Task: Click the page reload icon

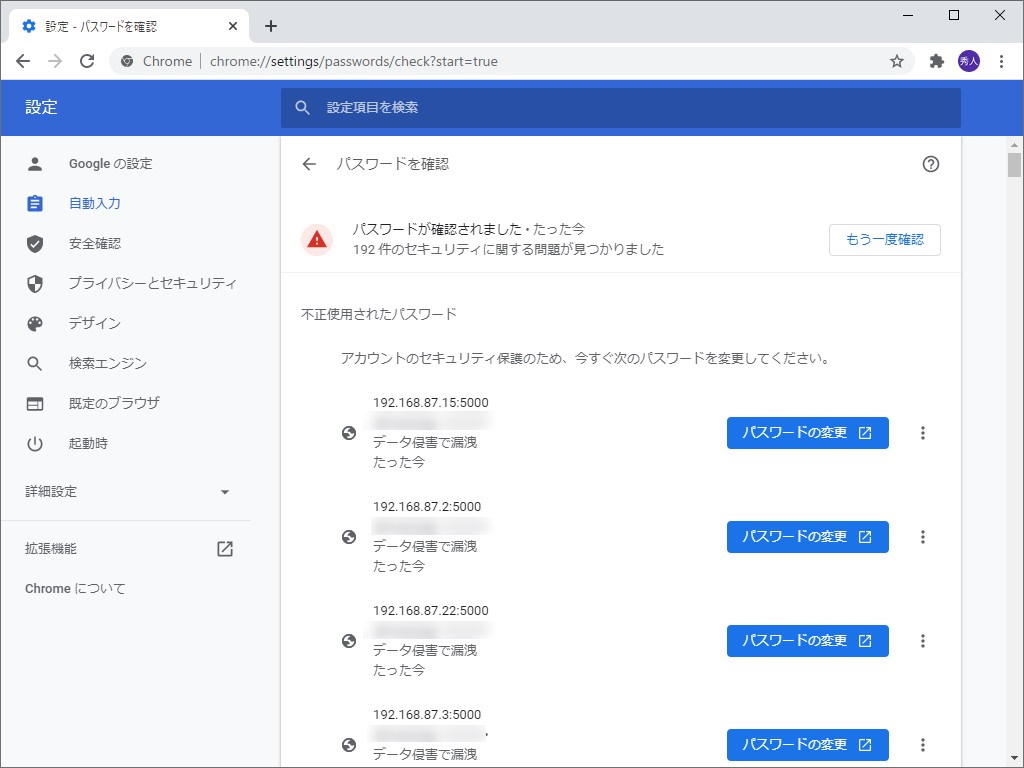Action: [86, 61]
